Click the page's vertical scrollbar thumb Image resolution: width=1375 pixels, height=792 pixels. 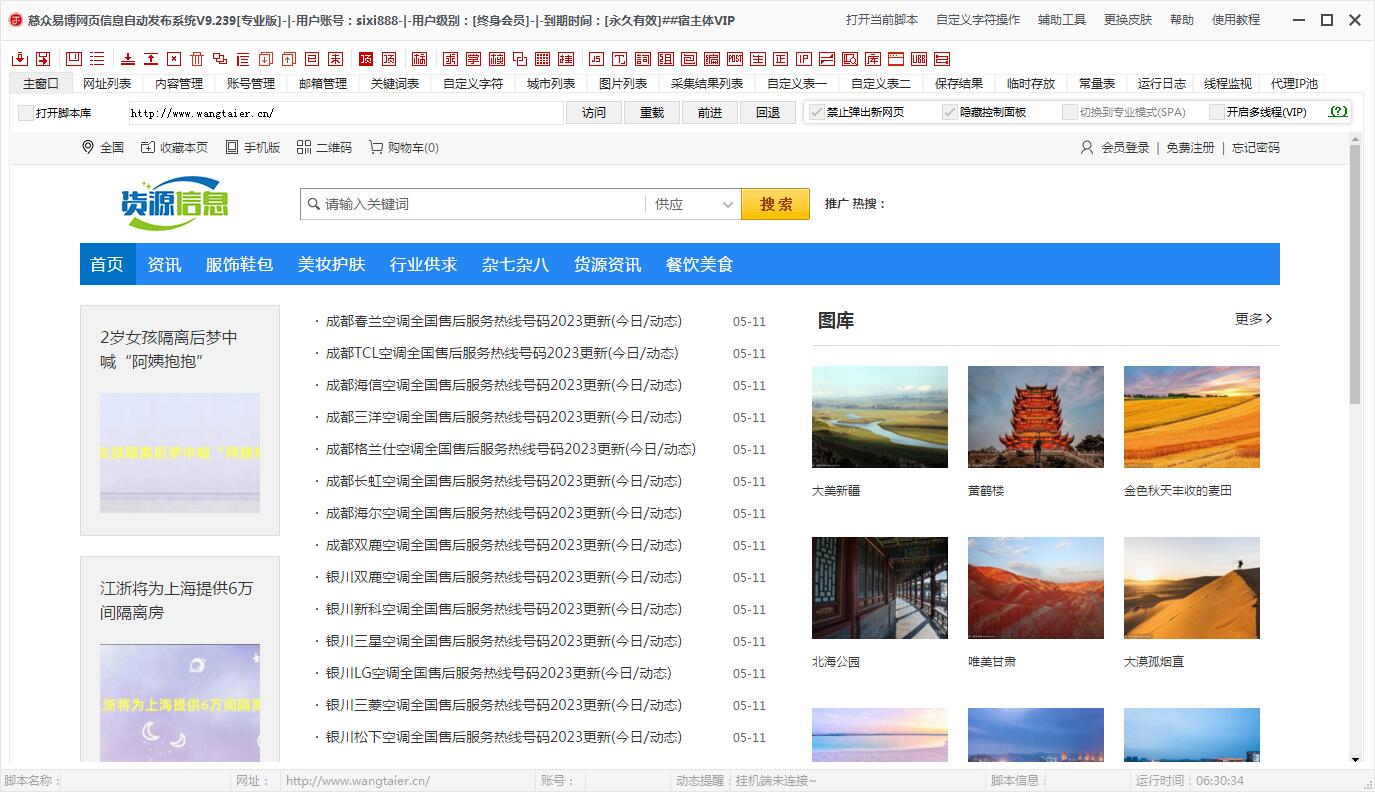1355,275
